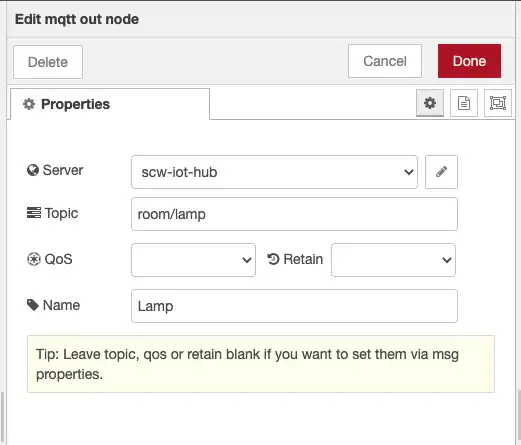
Task: Expand the Retain dropdown
Action: 393,260
